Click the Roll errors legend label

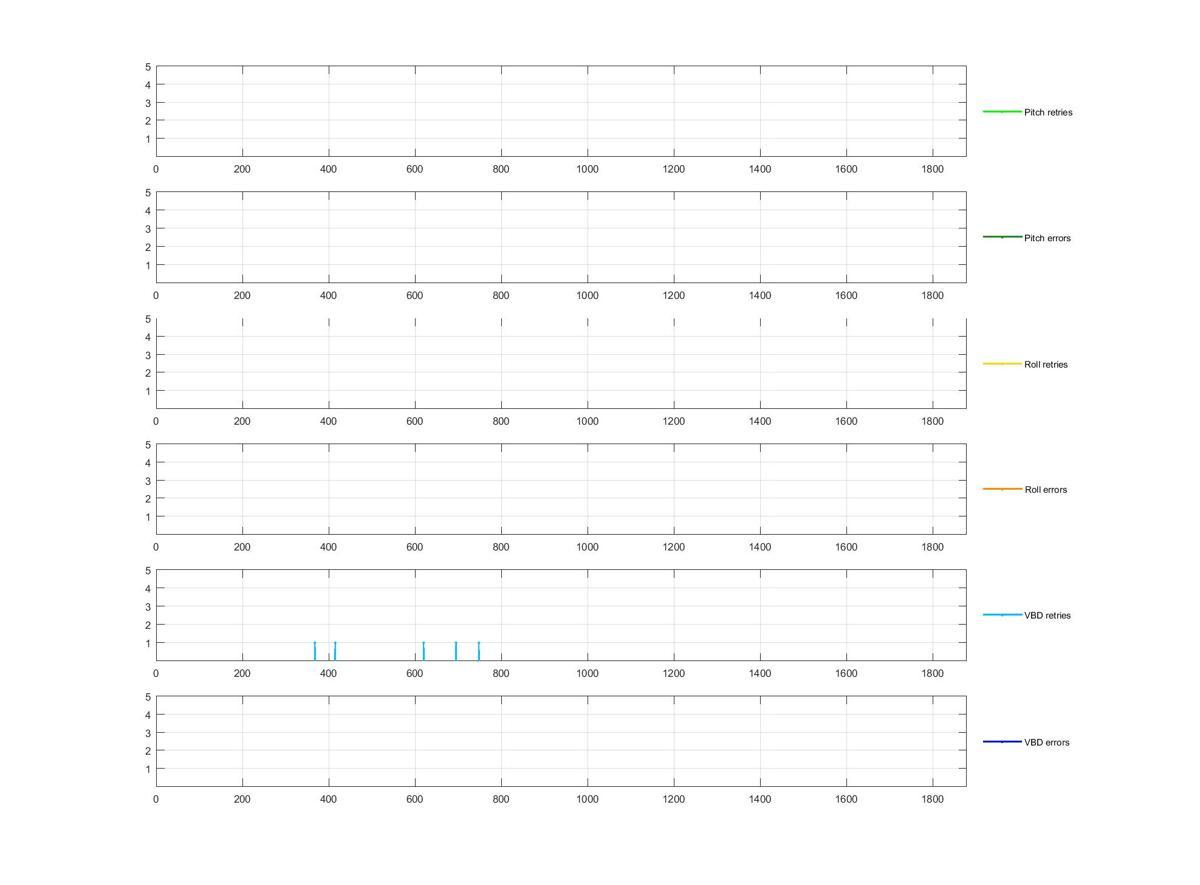point(1046,490)
